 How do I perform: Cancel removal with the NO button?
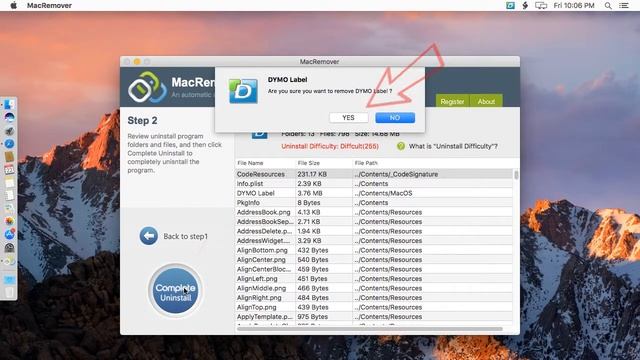[395, 118]
